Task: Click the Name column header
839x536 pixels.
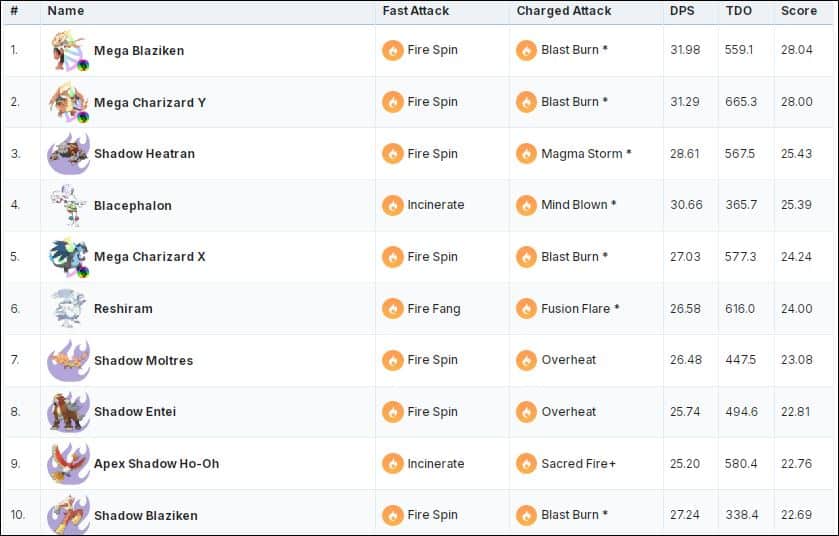Action: pyautogui.click(x=66, y=11)
